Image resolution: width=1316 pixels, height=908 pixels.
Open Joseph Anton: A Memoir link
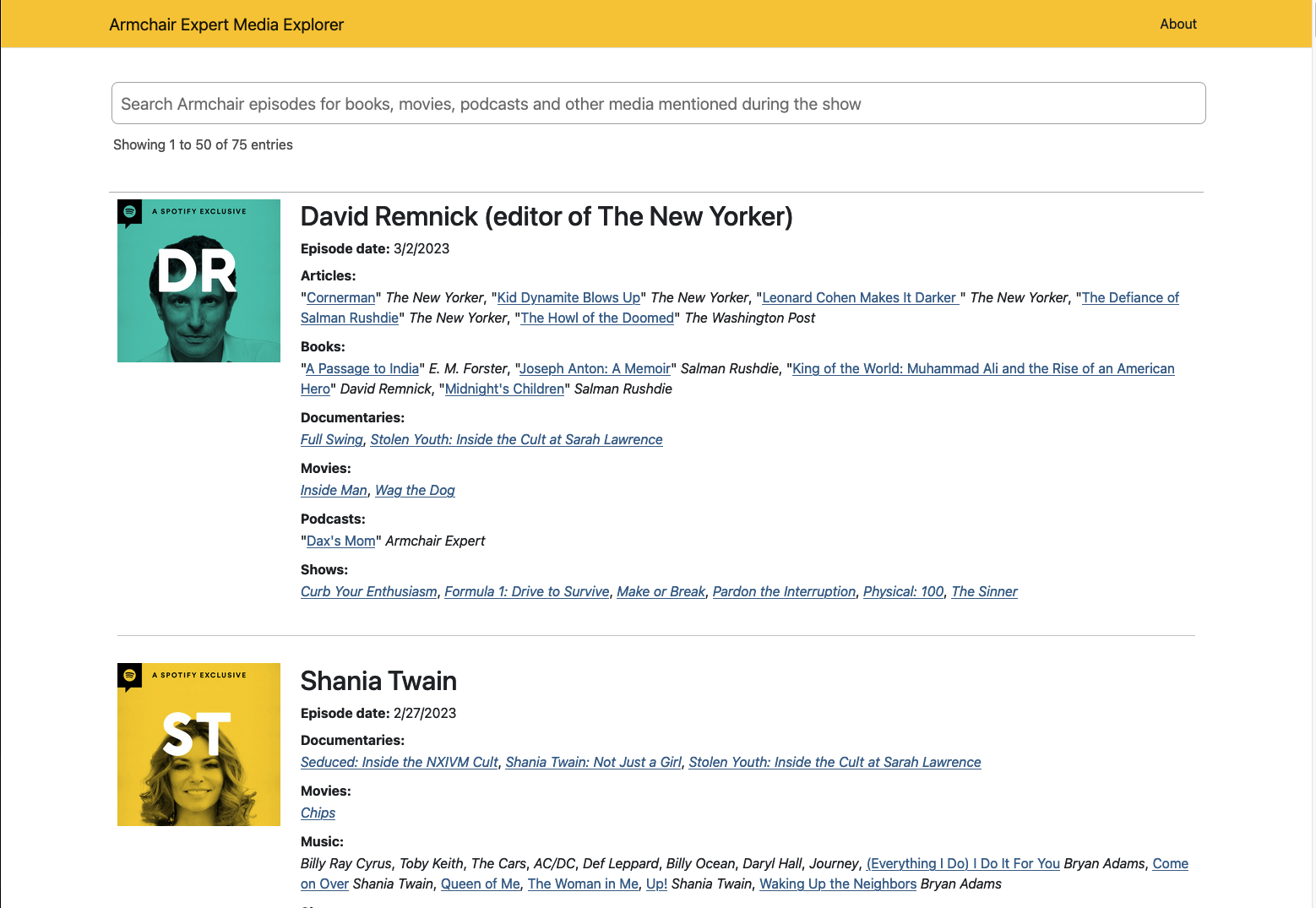coord(595,368)
